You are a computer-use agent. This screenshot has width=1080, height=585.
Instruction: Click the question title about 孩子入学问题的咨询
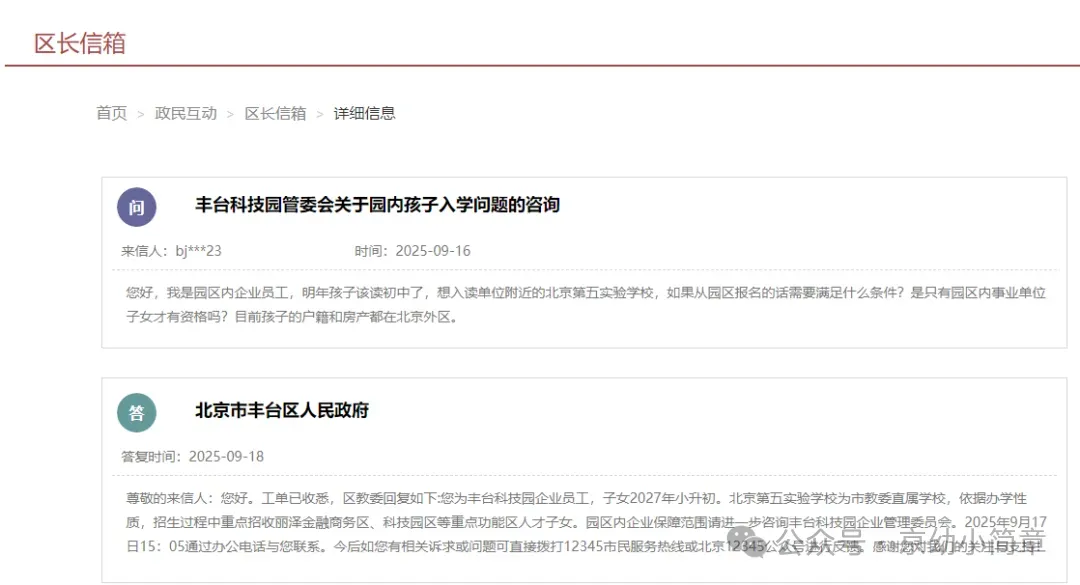pos(377,205)
